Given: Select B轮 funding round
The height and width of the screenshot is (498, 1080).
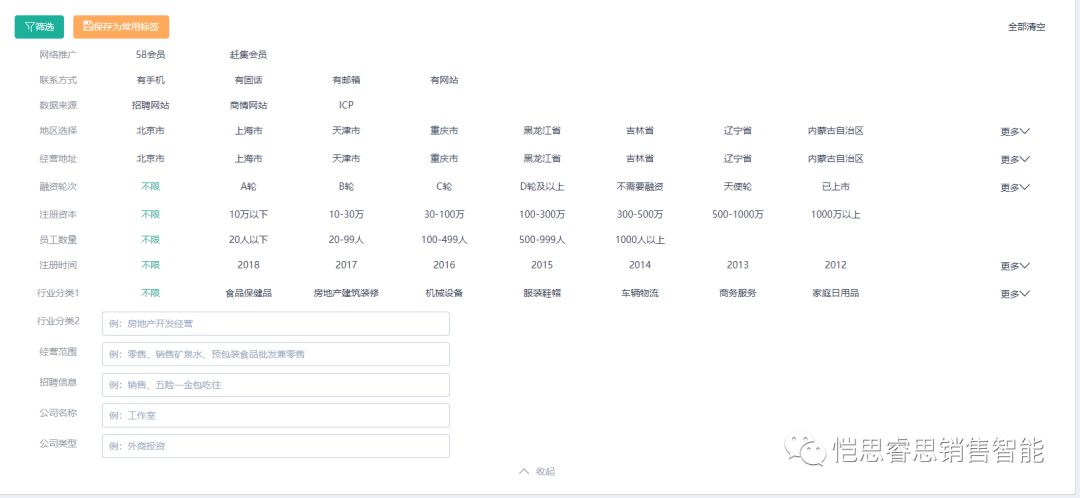Looking at the screenshot, I should [x=346, y=187].
